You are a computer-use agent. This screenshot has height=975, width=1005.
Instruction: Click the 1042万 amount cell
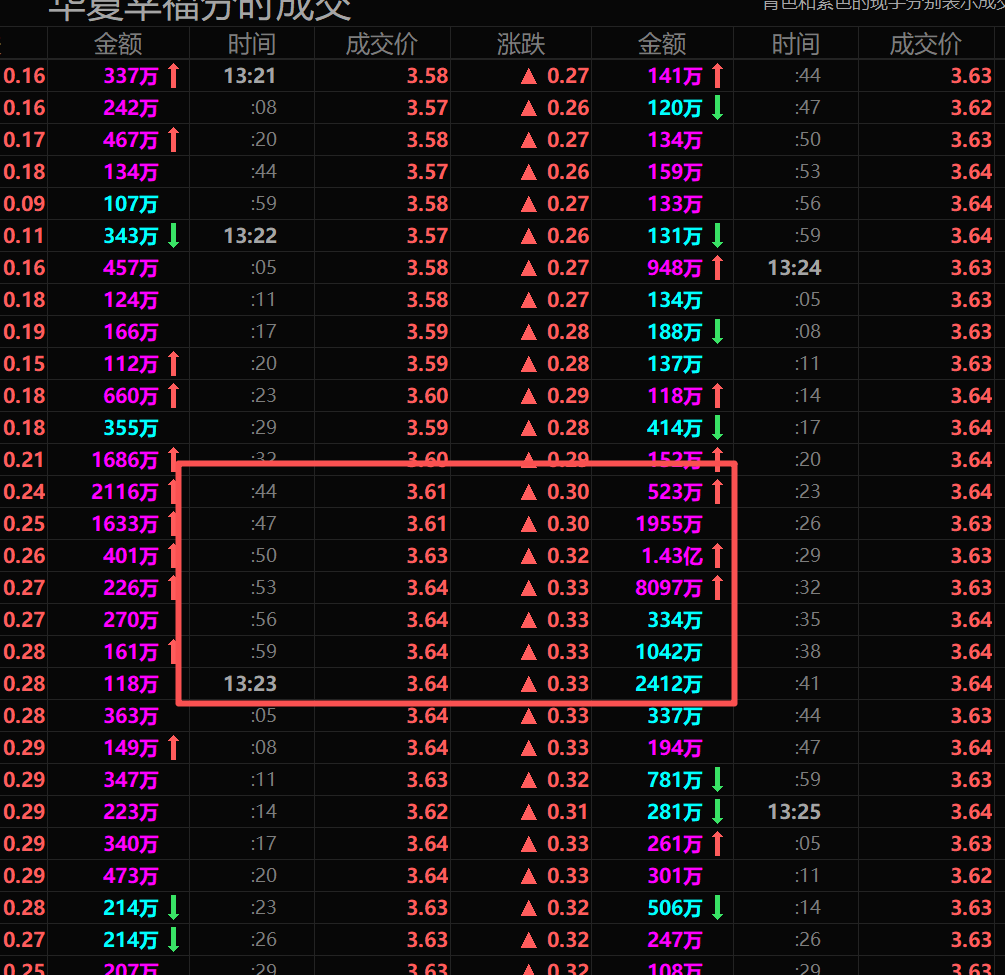pyautogui.click(x=669, y=652)
